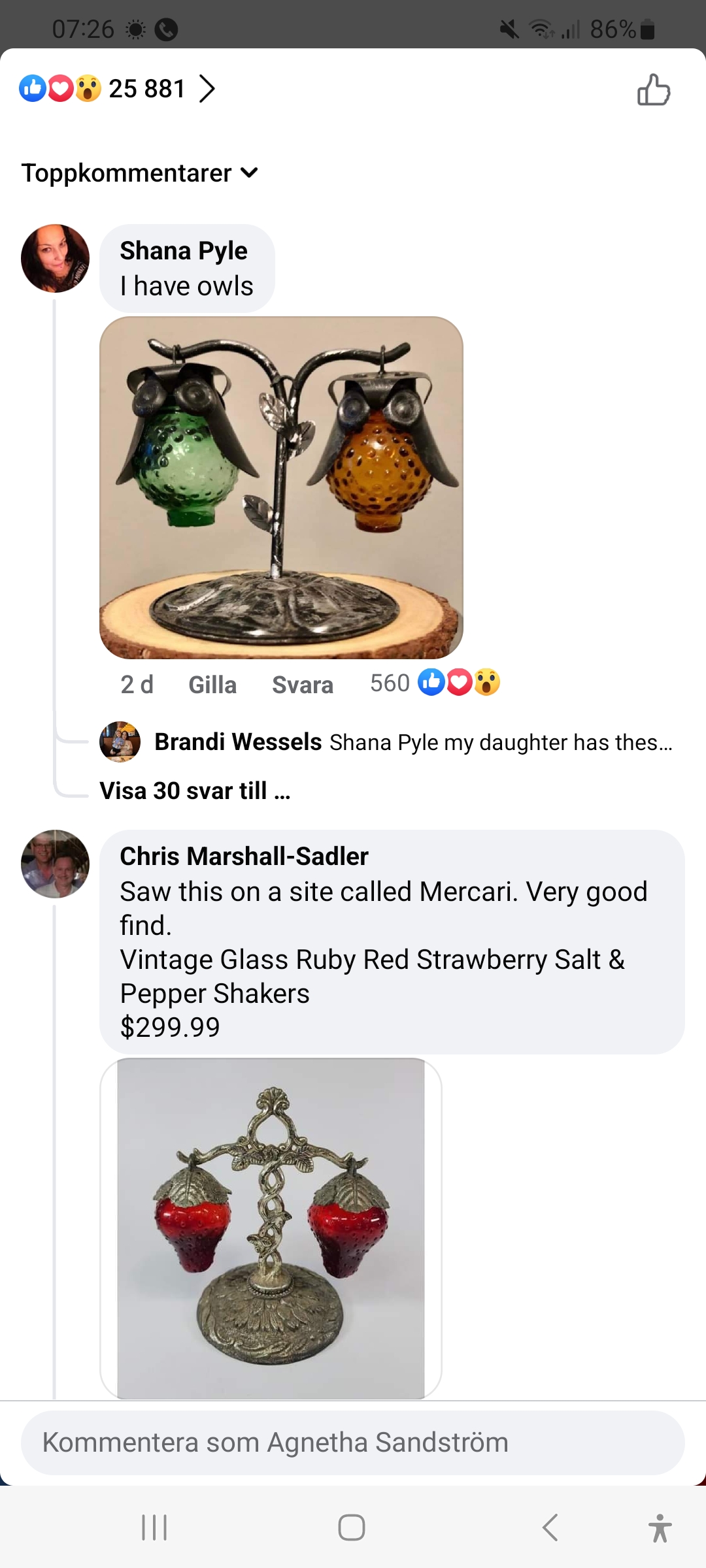Viewport: 706px width, 1568px height.
Task: Tap the Android home button
Action: click(x=352, y=1527)
